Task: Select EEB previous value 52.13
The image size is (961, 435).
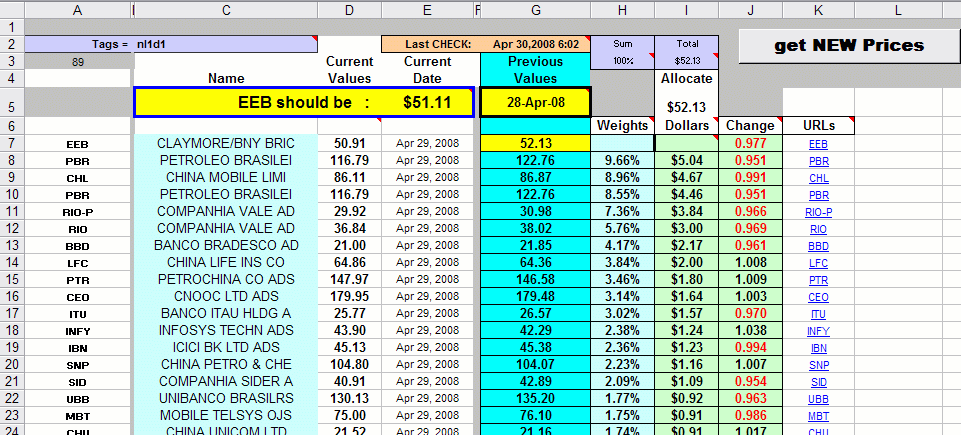Action: point(536,144)
